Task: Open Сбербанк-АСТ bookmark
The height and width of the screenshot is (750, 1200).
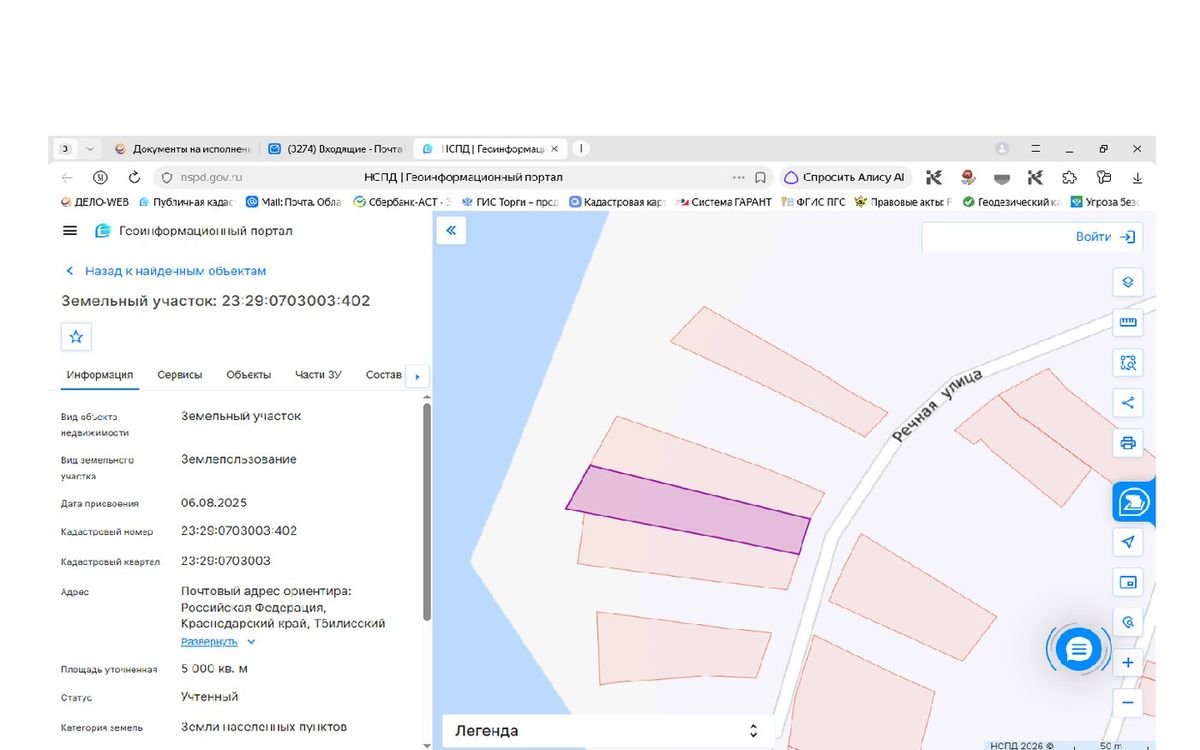Action: pyautogui.click(x=403, y=202)
